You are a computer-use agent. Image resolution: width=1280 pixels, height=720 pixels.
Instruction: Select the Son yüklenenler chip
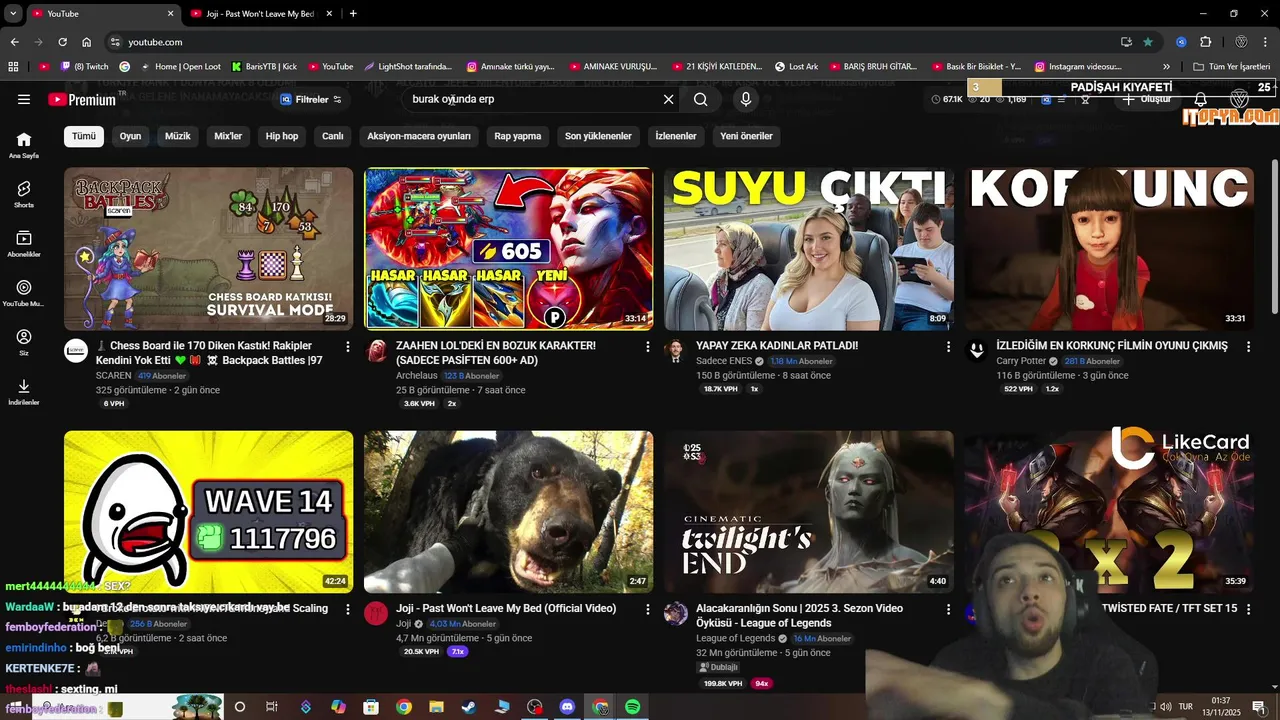tap(598, 136)
